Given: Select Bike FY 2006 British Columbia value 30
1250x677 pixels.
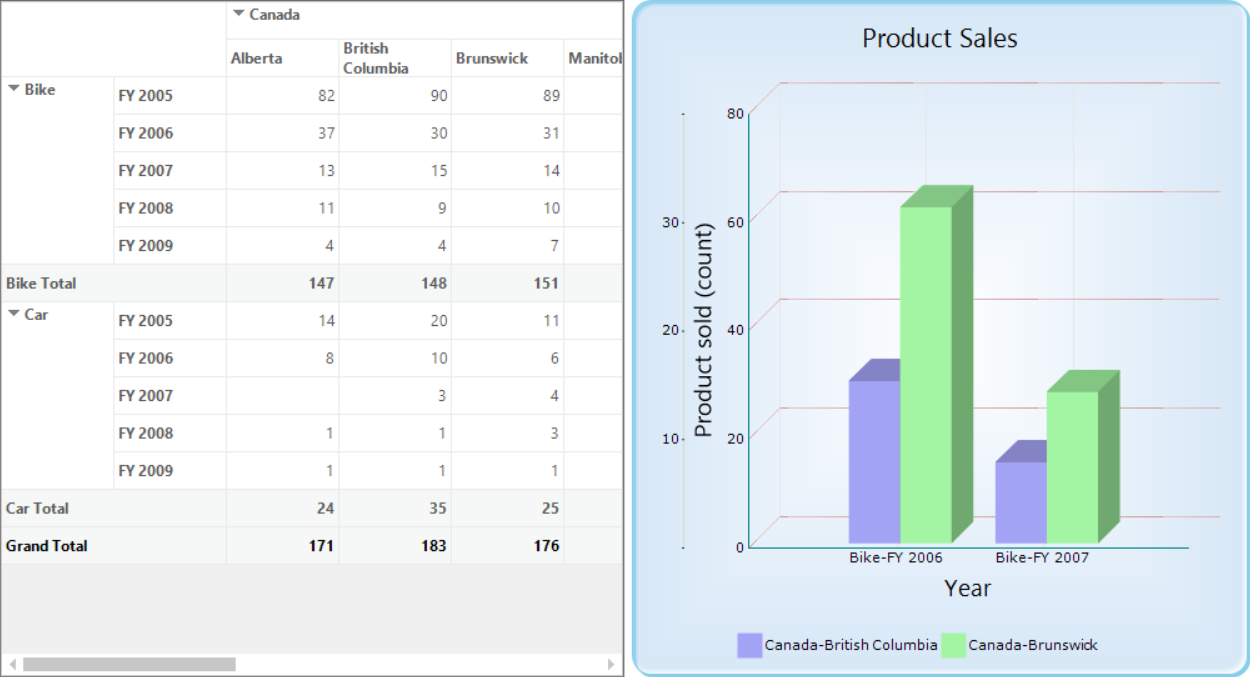Looking at the screenshot, I should tap(395, 133).
